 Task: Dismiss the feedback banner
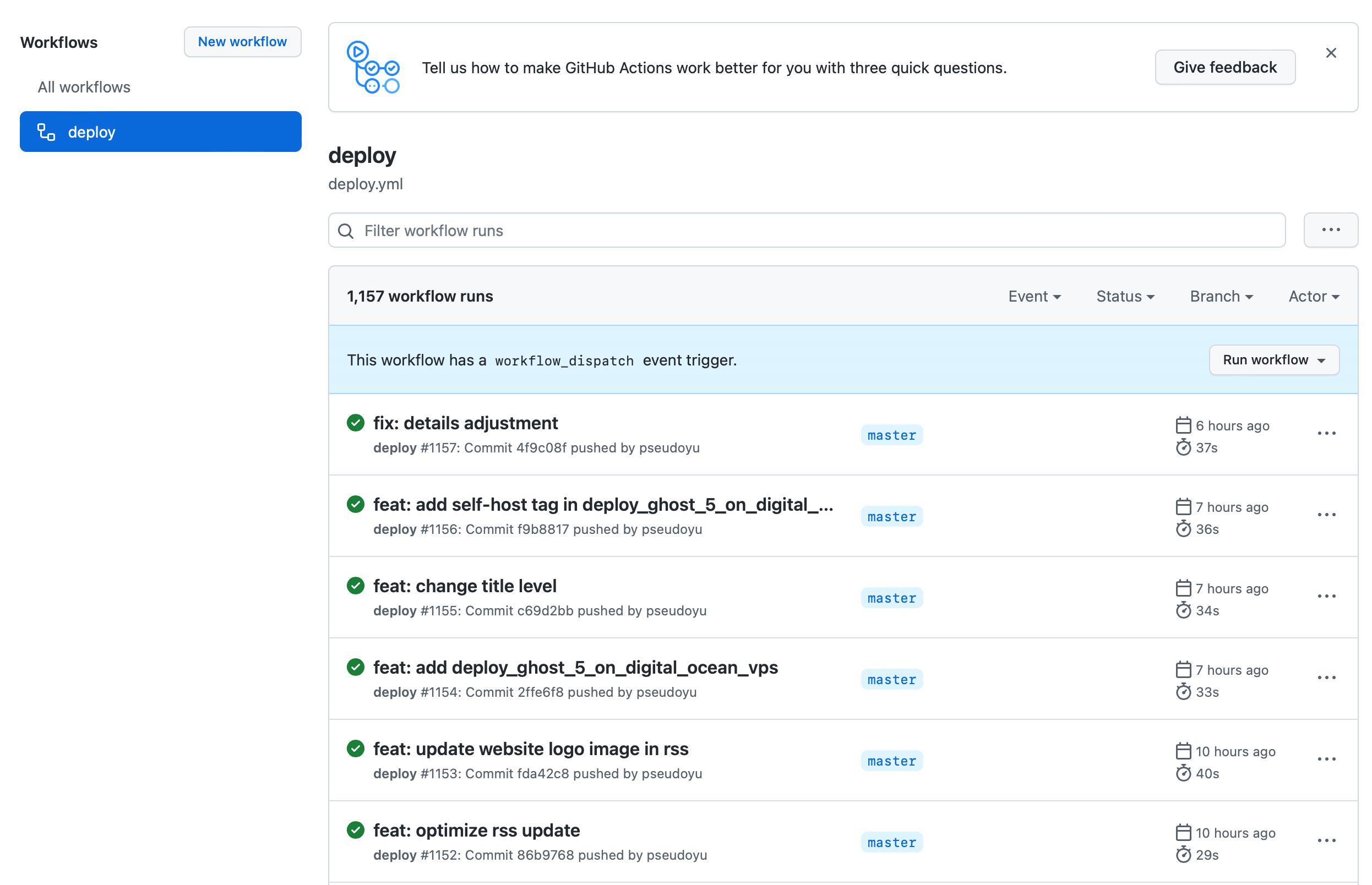click(x=1331, y=52)
